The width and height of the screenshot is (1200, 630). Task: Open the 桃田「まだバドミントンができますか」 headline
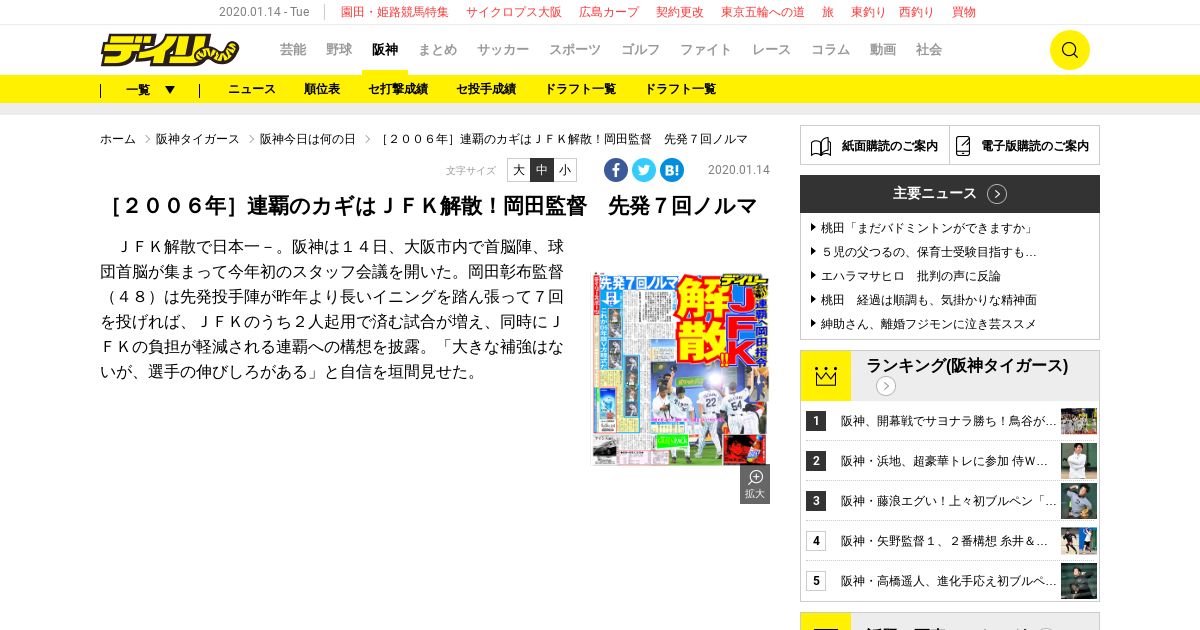pos(928,228)
